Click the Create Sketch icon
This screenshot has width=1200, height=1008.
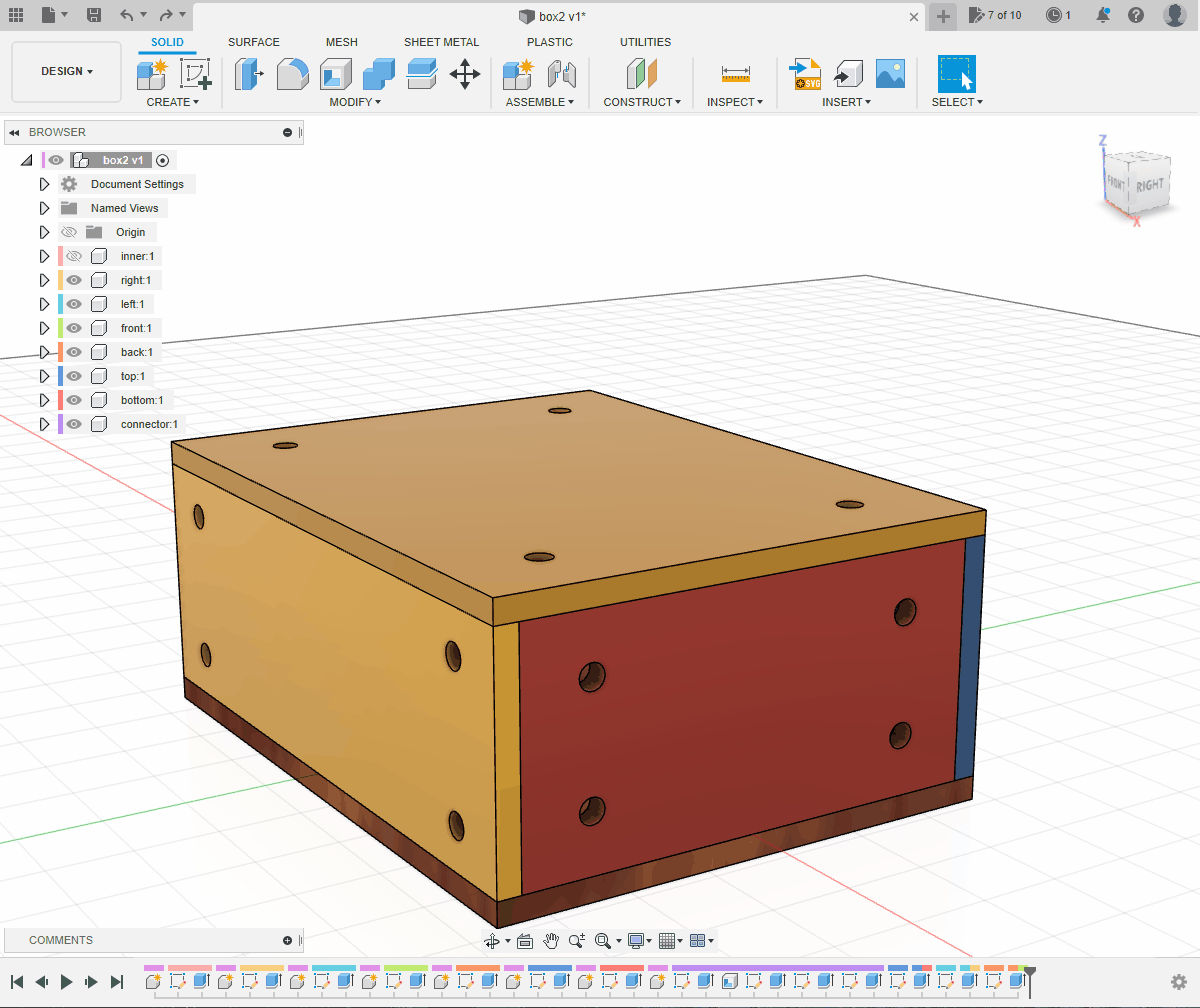196,74
